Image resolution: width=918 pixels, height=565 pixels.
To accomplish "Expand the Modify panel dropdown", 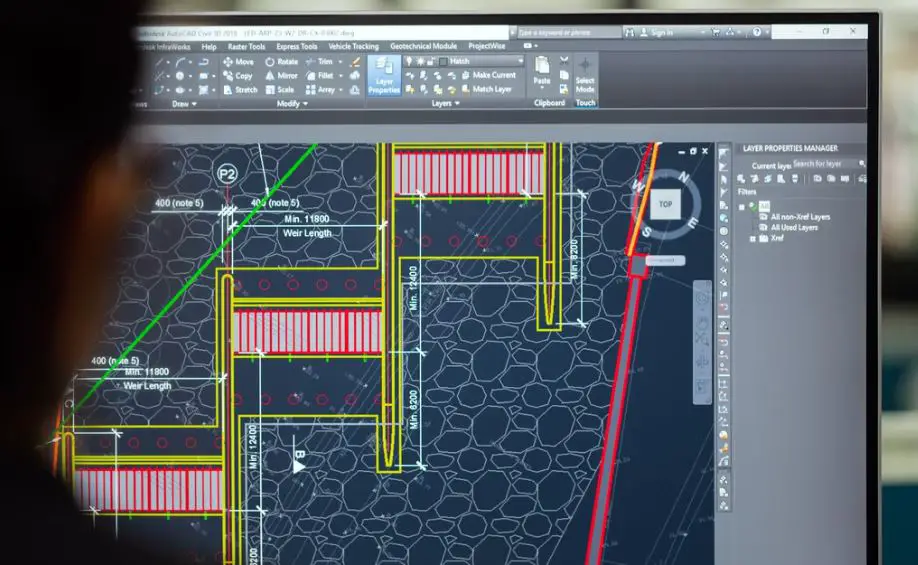I will pos(292,104).
